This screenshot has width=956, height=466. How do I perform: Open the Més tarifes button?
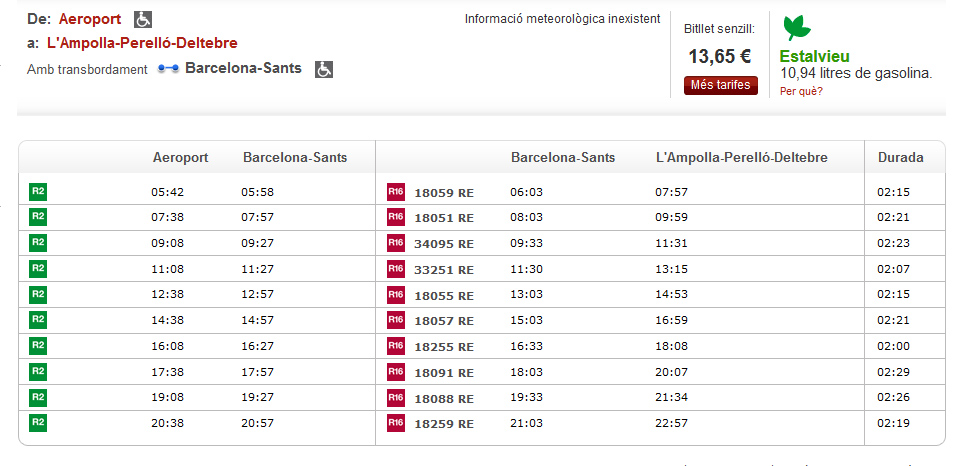click(x=721, y=85)
